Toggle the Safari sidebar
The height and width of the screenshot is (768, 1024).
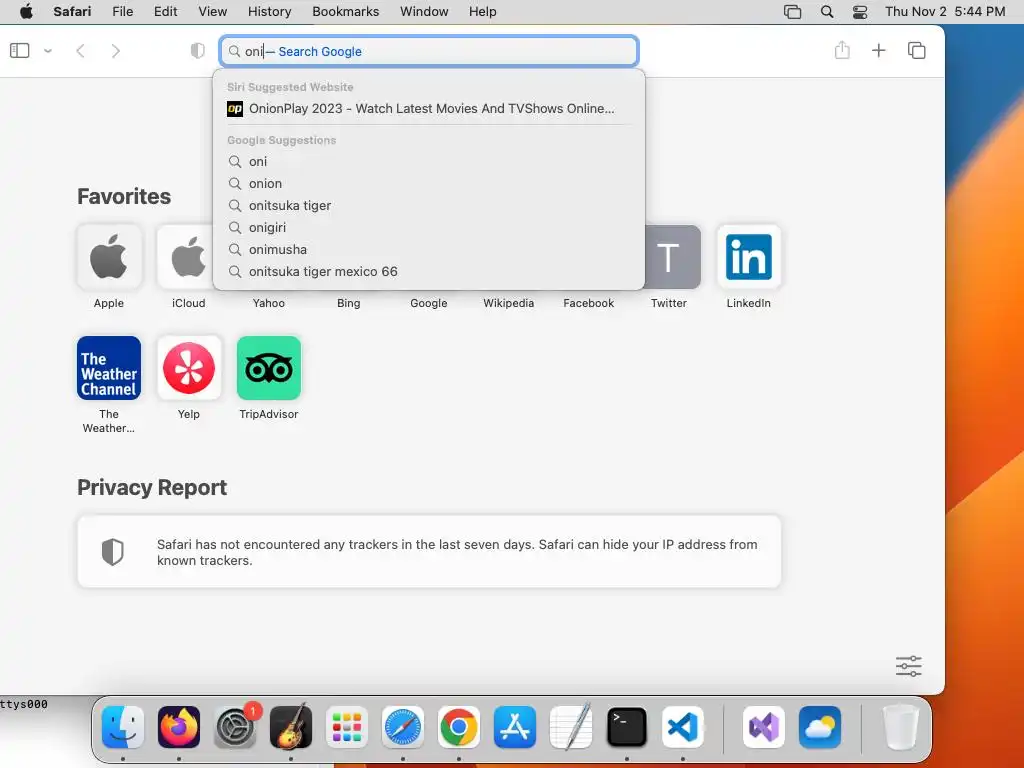[x=20, y=50]
